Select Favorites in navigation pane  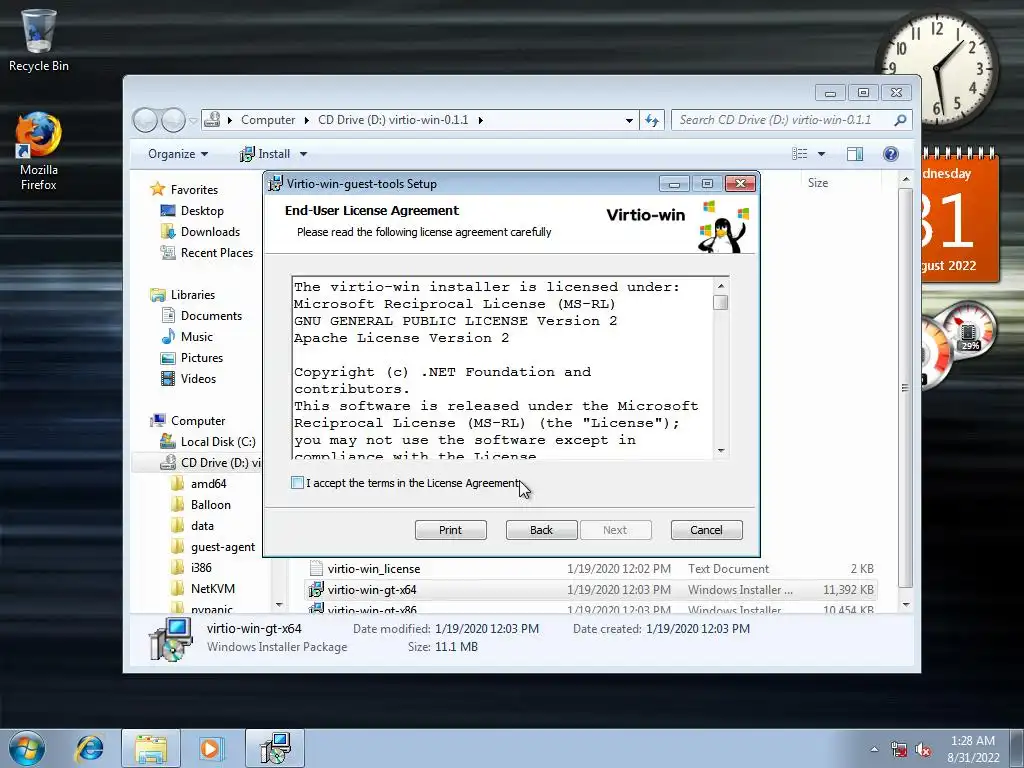194,189
